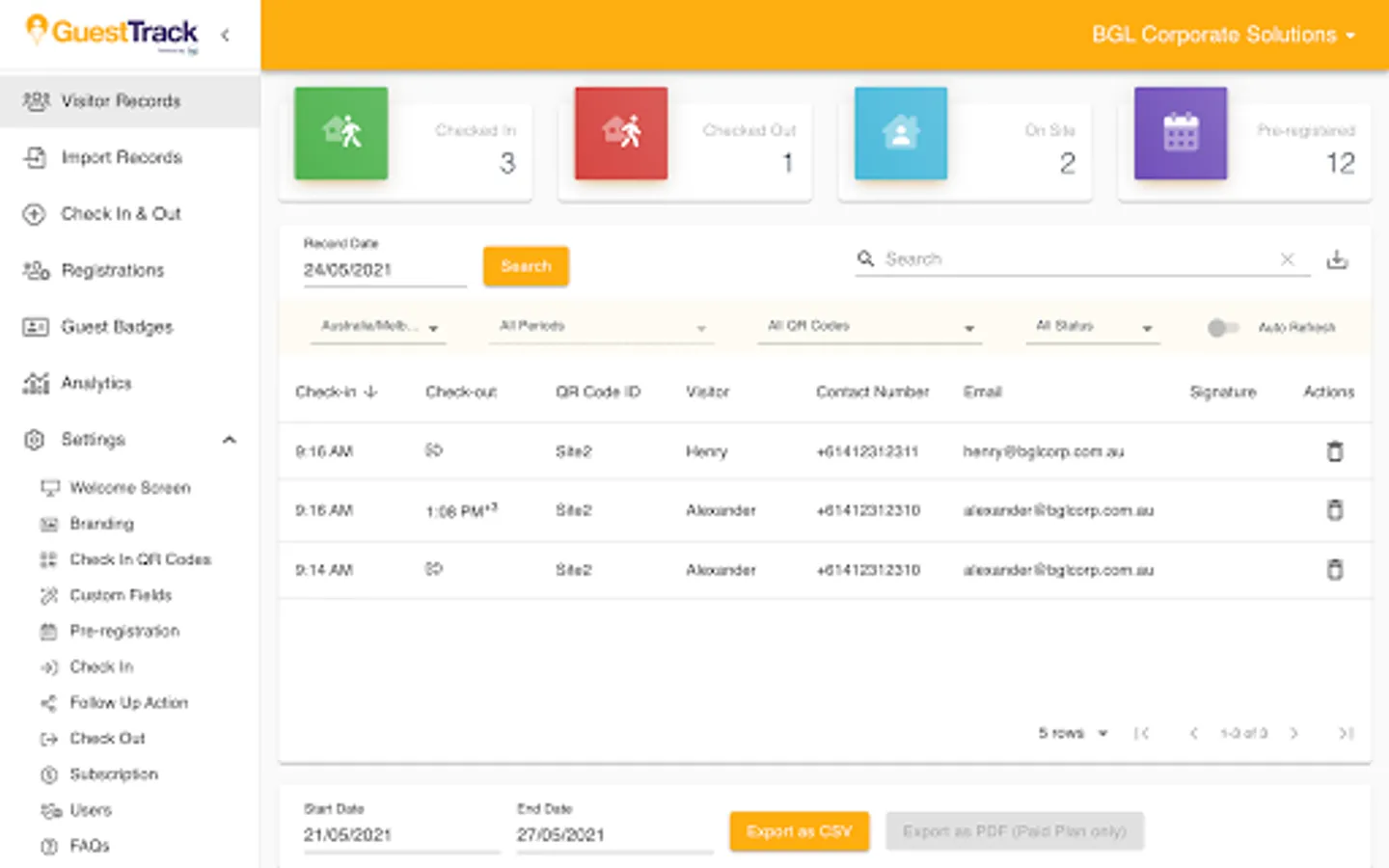Go to the next page of records

(1294, 734)
